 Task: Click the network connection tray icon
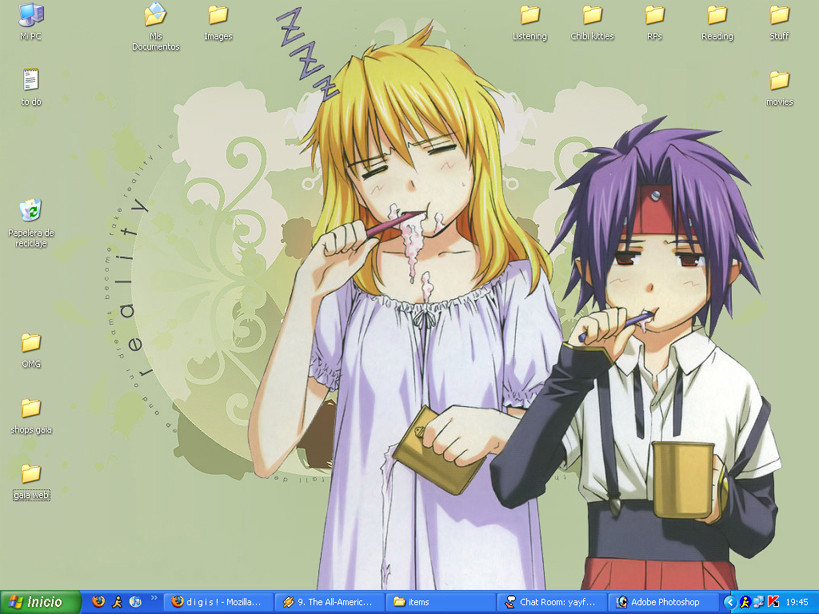(x=759, y=603)
